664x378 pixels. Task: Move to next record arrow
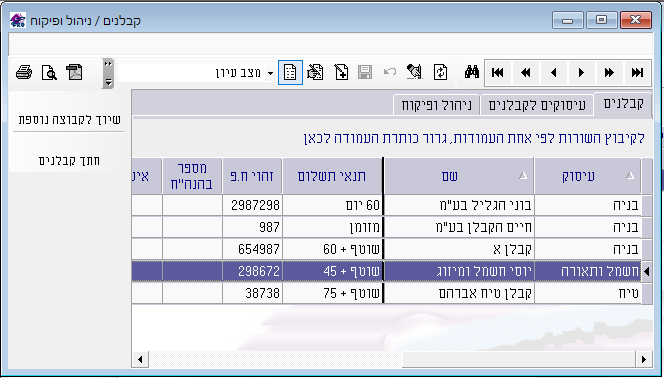[x=581, y=73]
